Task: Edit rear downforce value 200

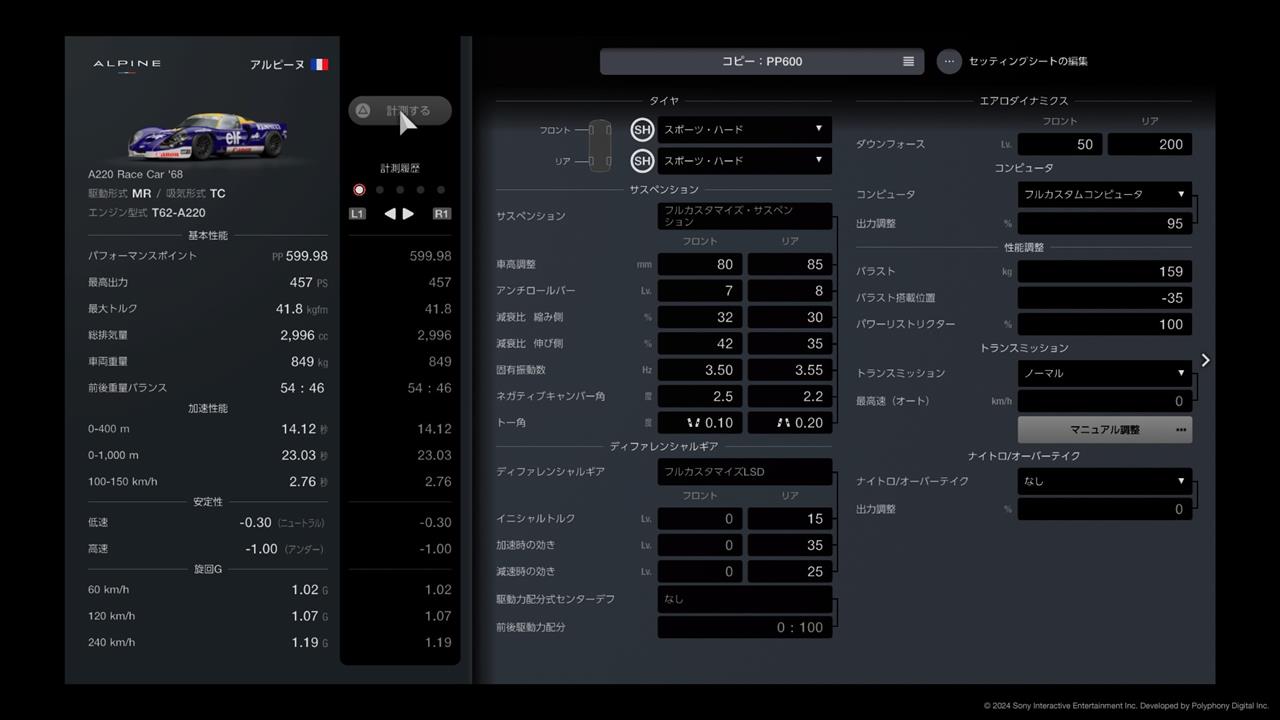Action: pos(1150,145)
